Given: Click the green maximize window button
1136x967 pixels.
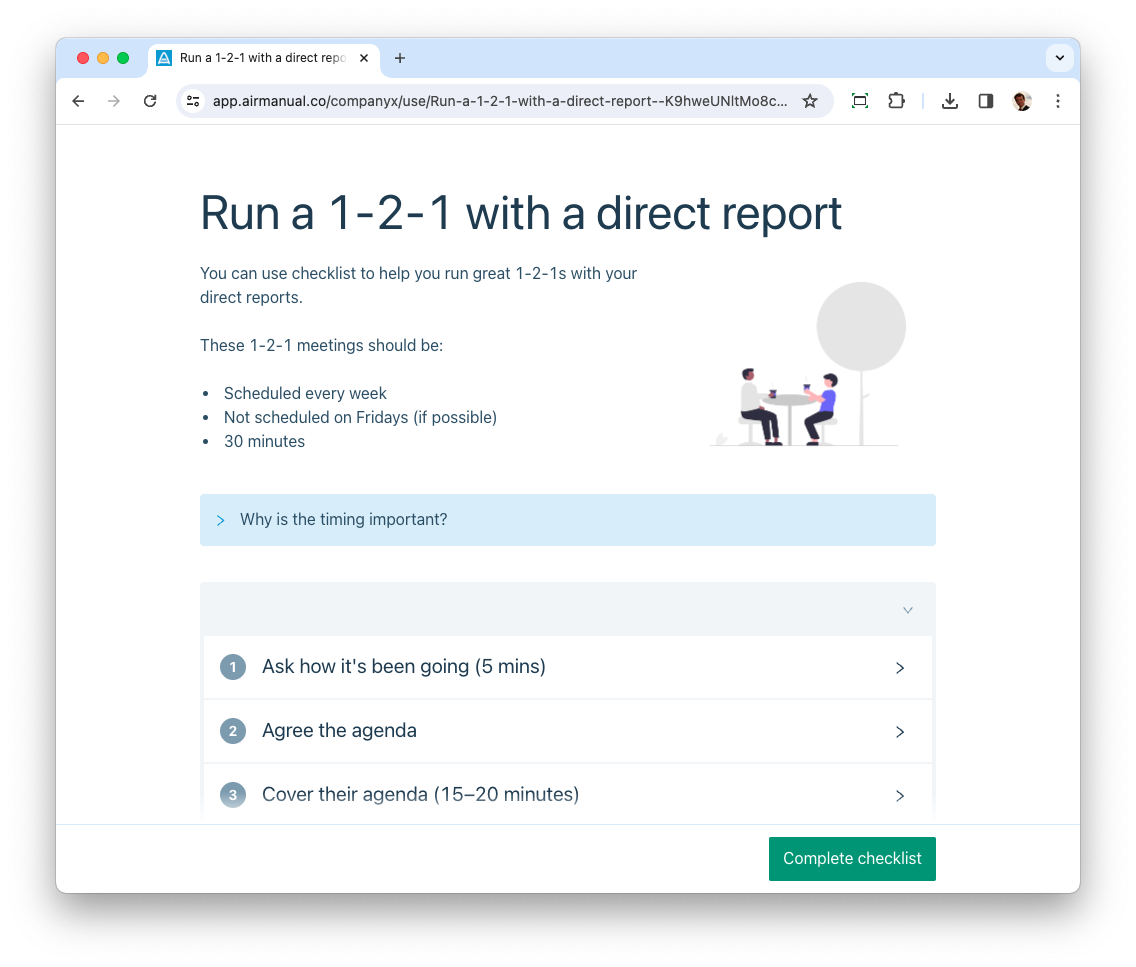Looking at the screenshot, I should (x=123, y=58).
